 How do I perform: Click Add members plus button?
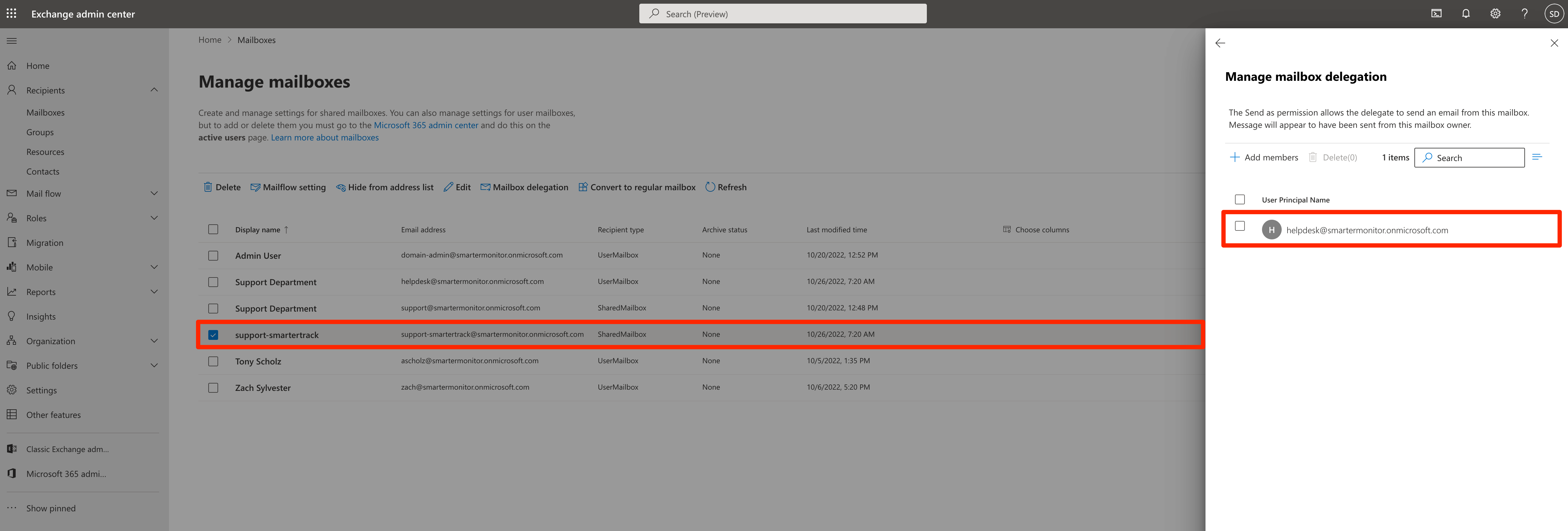point(1264,157)
